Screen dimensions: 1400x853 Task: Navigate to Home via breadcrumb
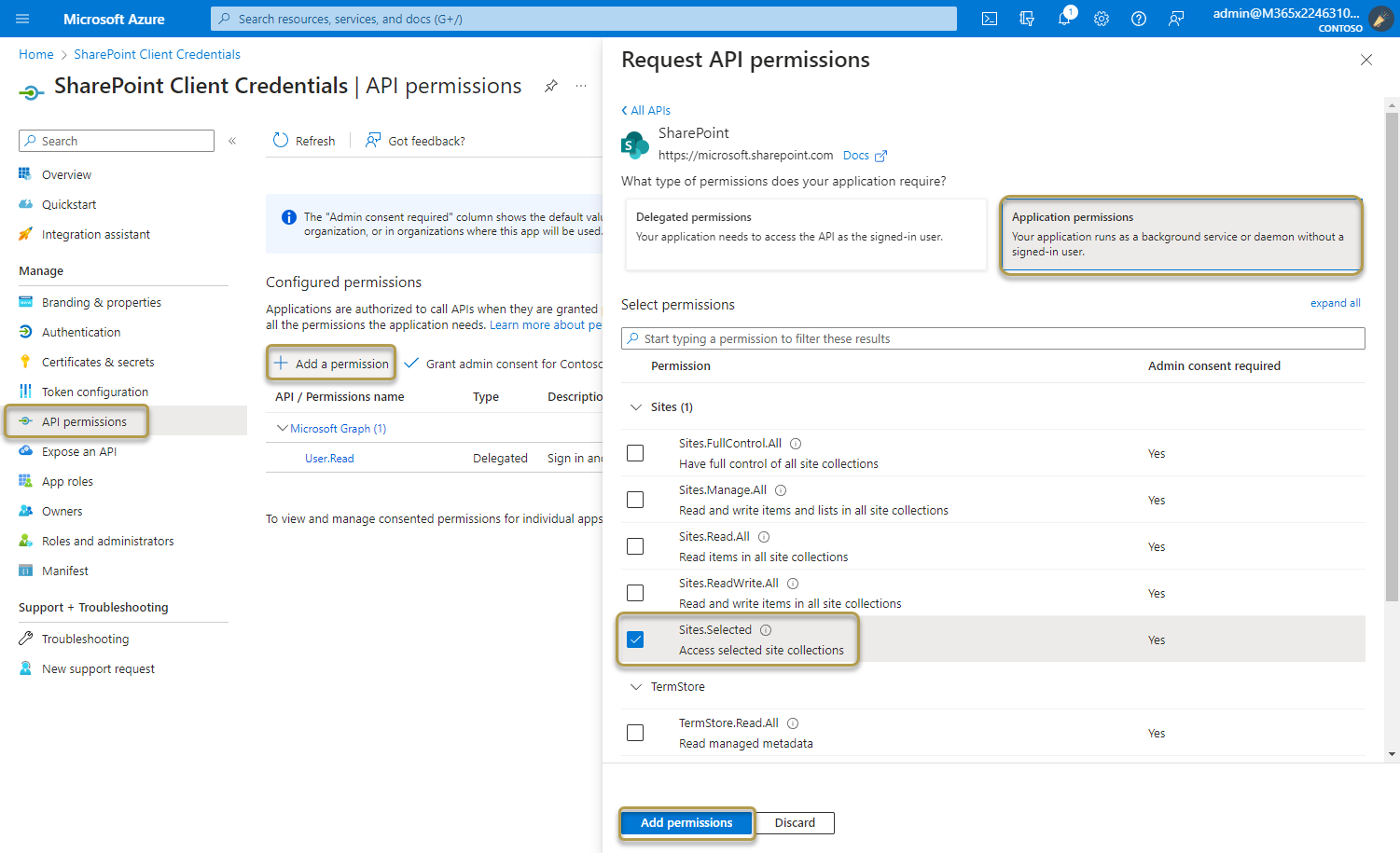pyautogui.click(x=35, y=53)
